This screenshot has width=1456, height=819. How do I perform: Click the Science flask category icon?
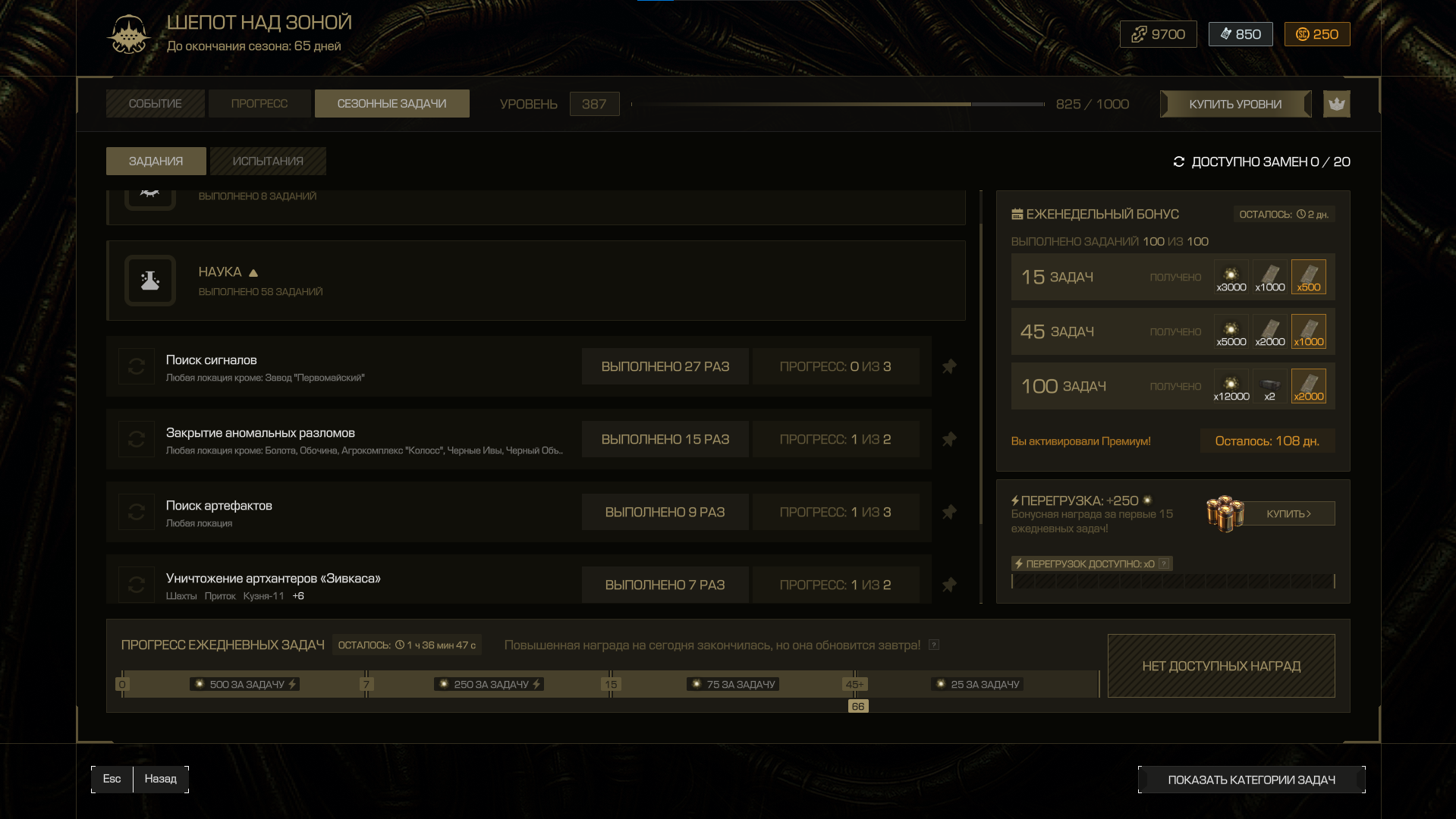(150, 281)
